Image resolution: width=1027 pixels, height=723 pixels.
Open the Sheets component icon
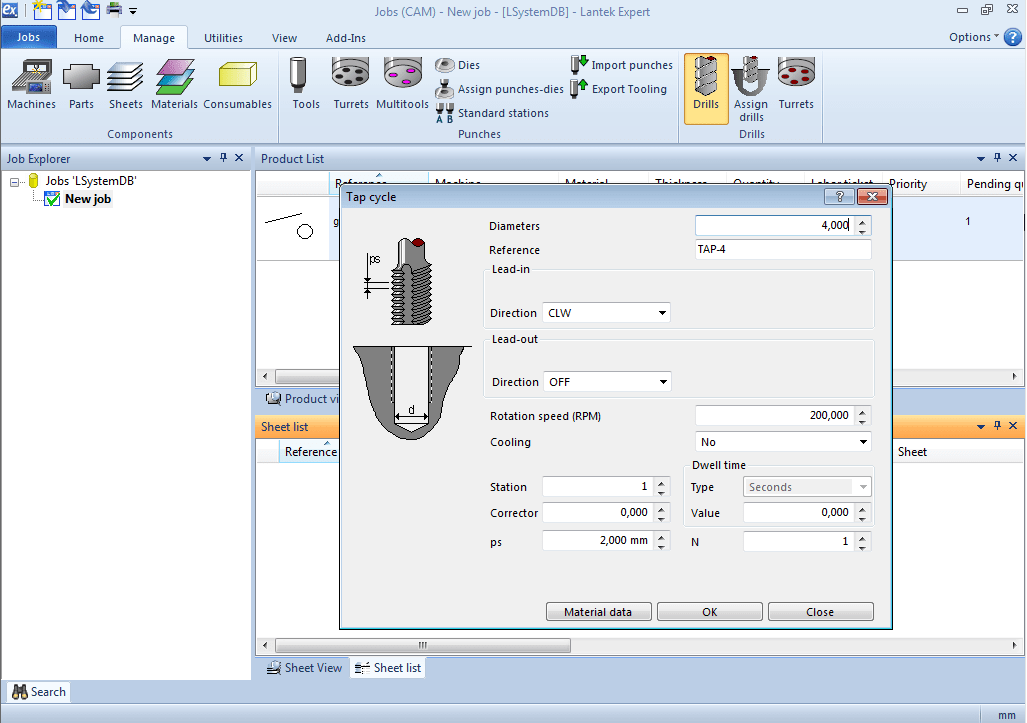(x=125, y=84)
